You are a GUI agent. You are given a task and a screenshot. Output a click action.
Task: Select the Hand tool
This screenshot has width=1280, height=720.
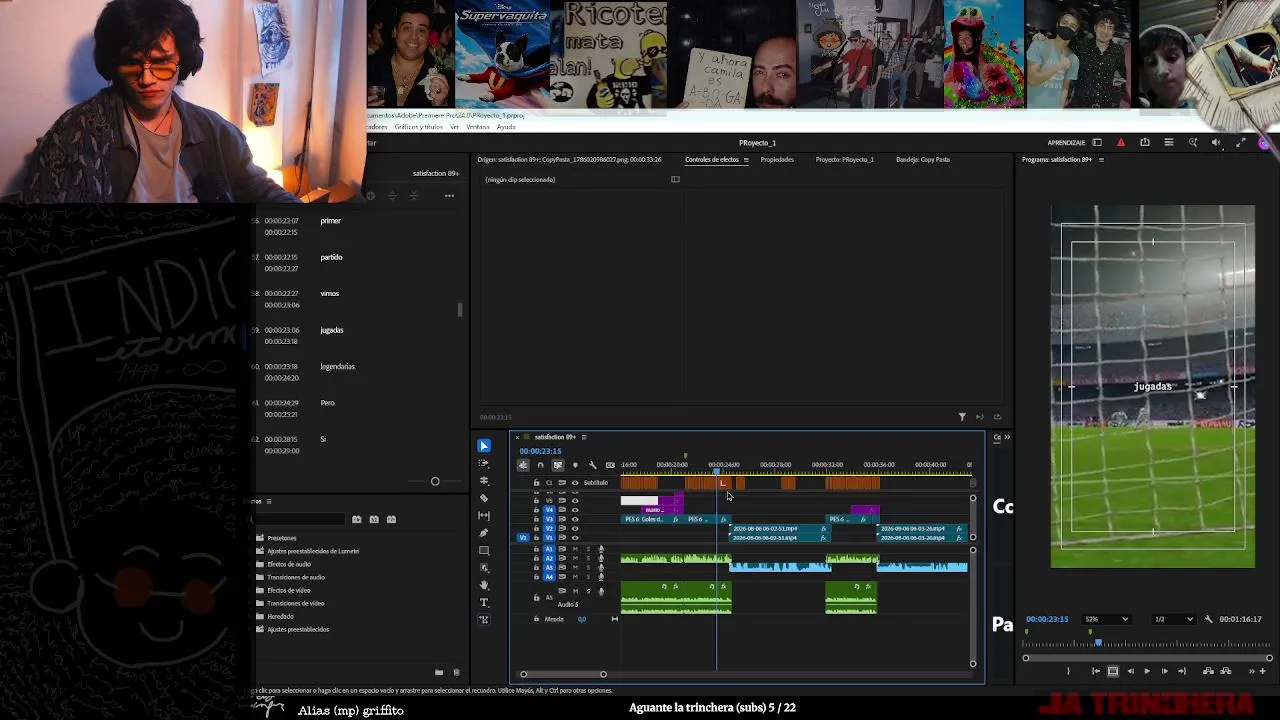pos(484,585)
